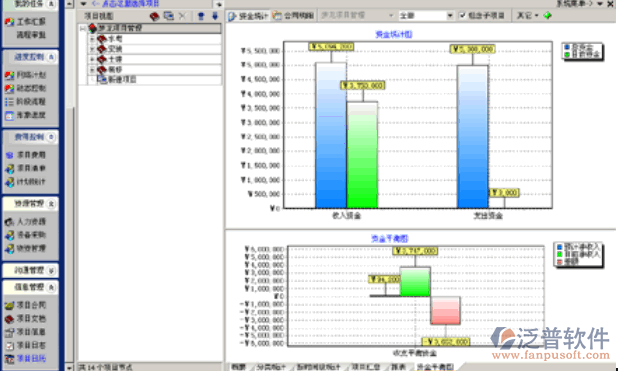620x371 pixels.
Task: Click the move-down arrow in project view toolbar
Action: pyautogui.click(x=215, y=16)
